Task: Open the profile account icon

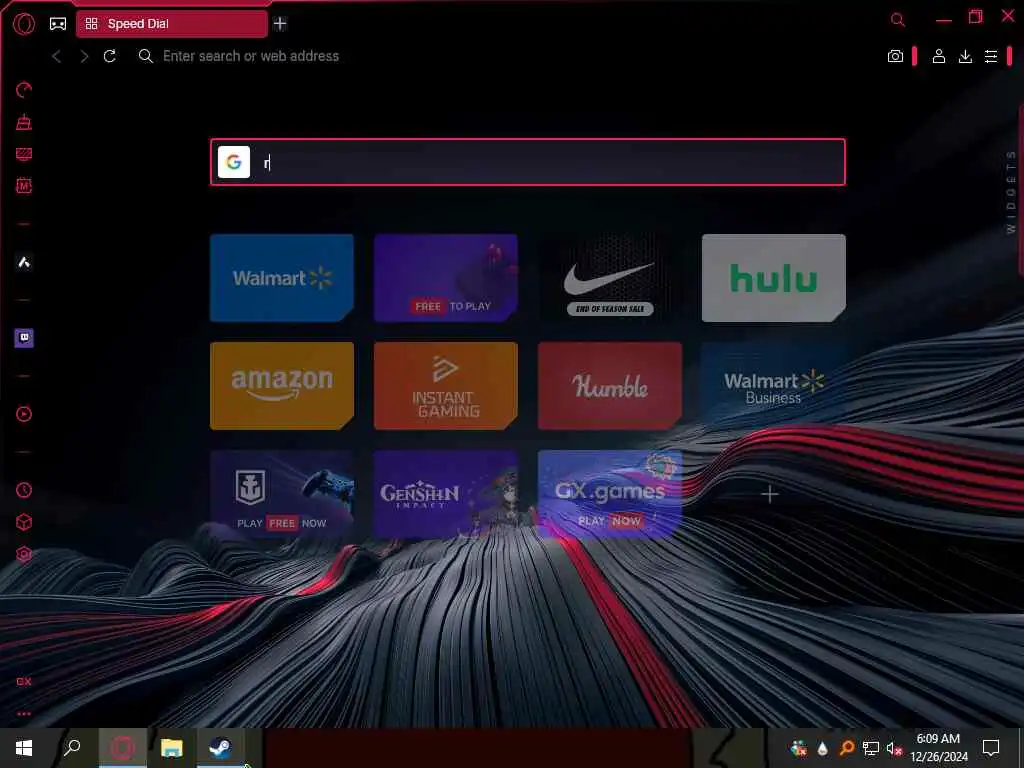Action: point(938,56)
